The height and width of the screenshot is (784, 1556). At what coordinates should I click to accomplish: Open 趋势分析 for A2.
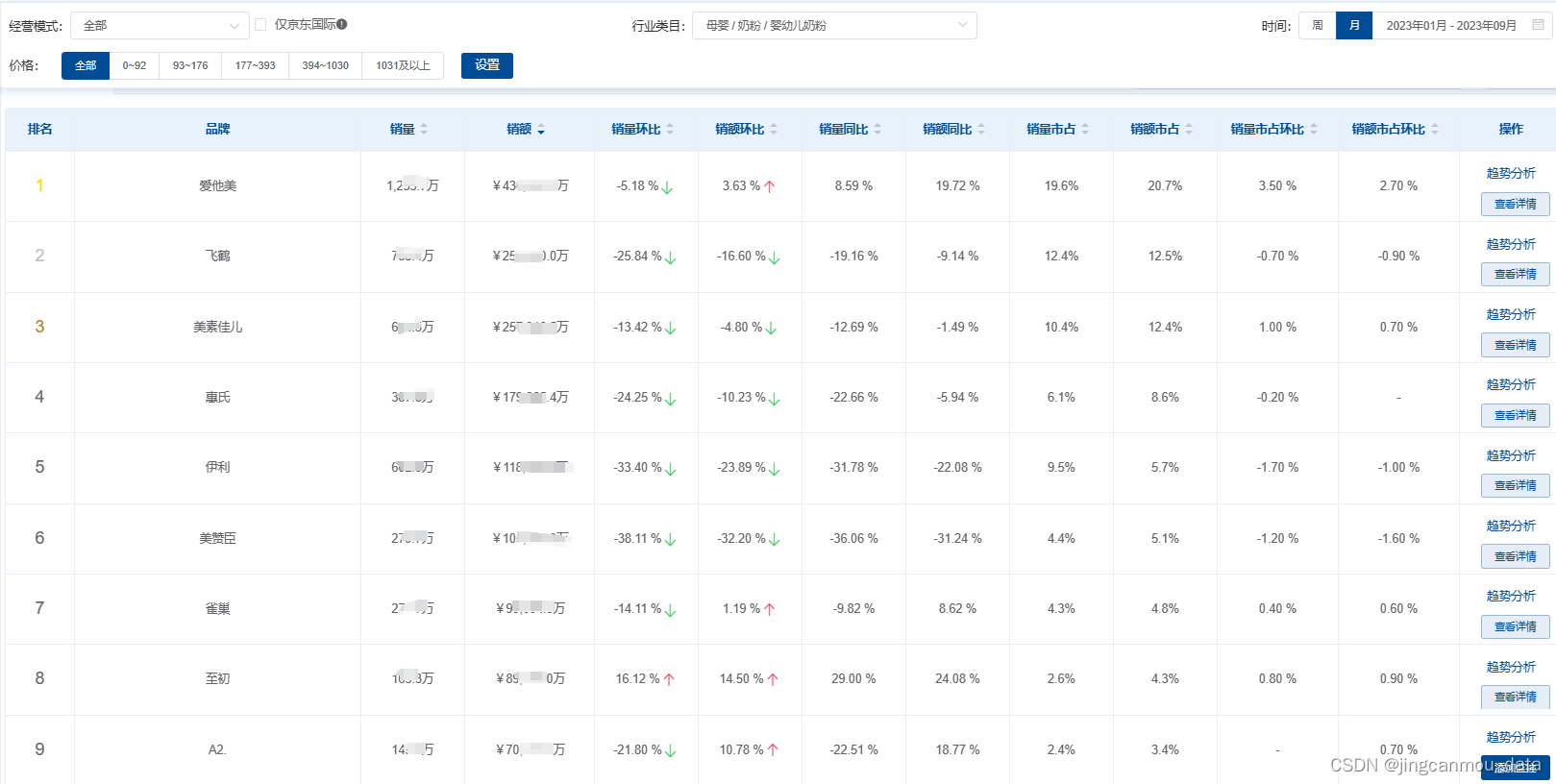click(1511, 737)
